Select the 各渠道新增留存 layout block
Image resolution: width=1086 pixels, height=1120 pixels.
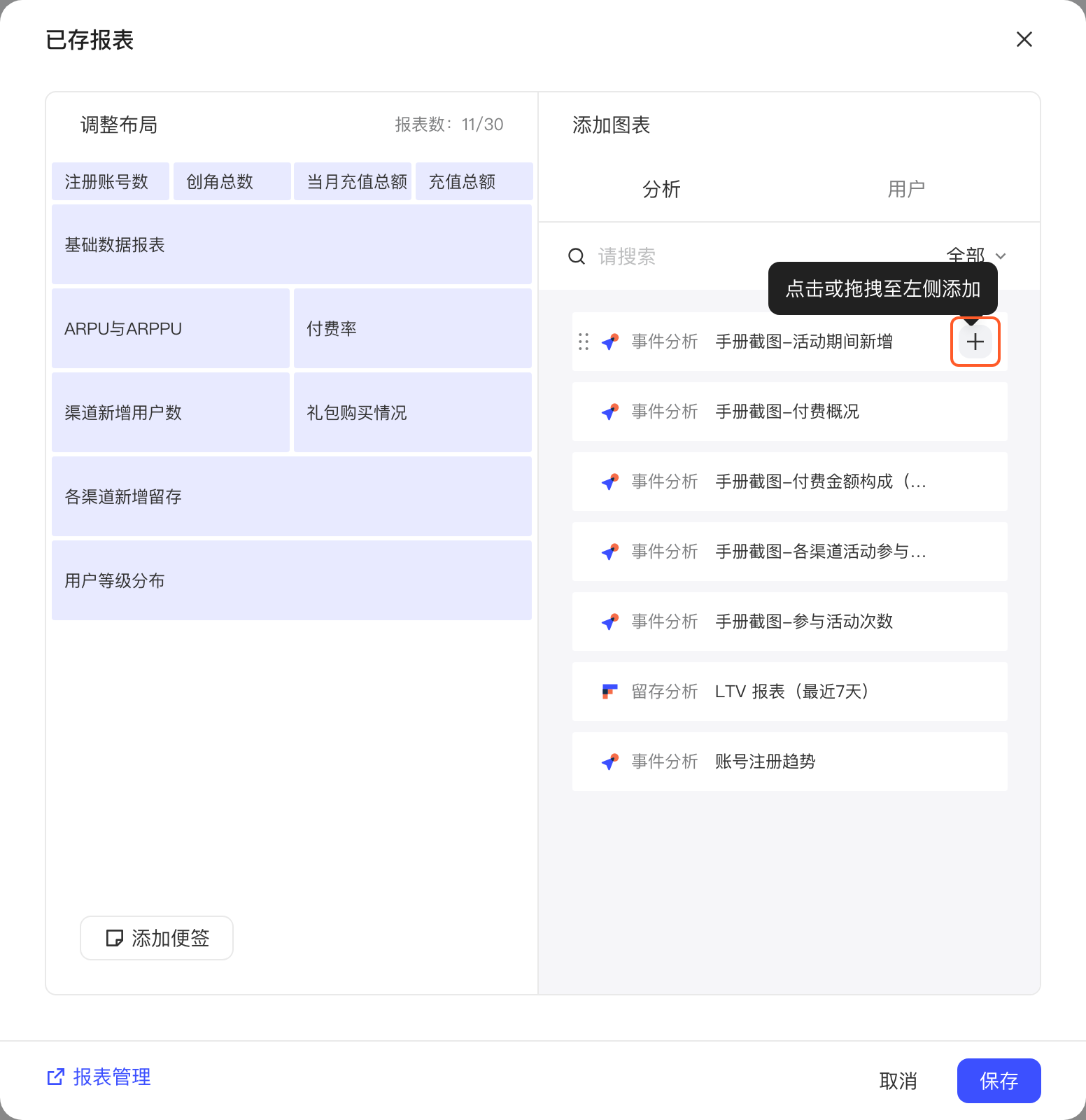[x=292, y=496]
